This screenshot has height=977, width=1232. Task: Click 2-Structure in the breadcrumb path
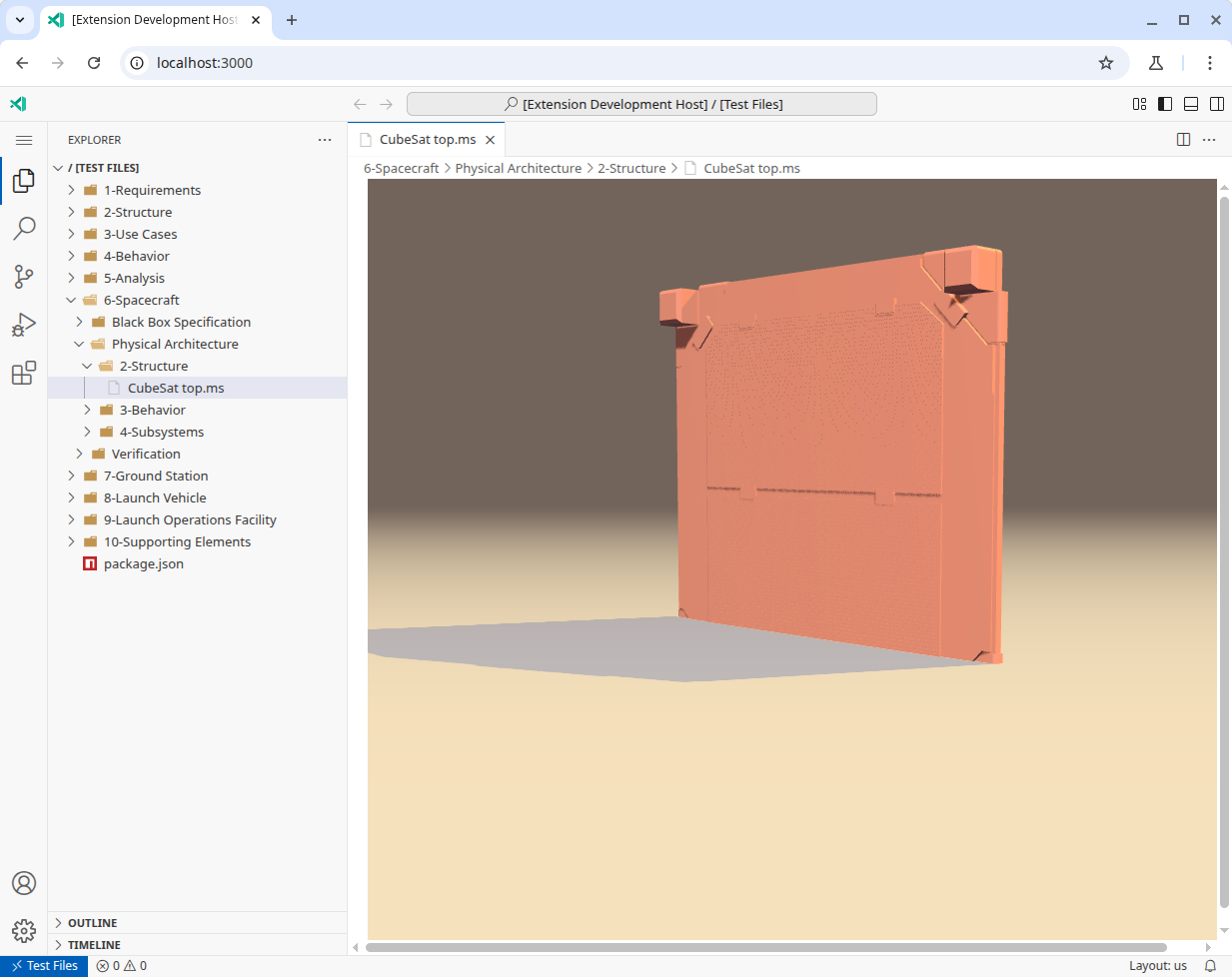[630, 168]
